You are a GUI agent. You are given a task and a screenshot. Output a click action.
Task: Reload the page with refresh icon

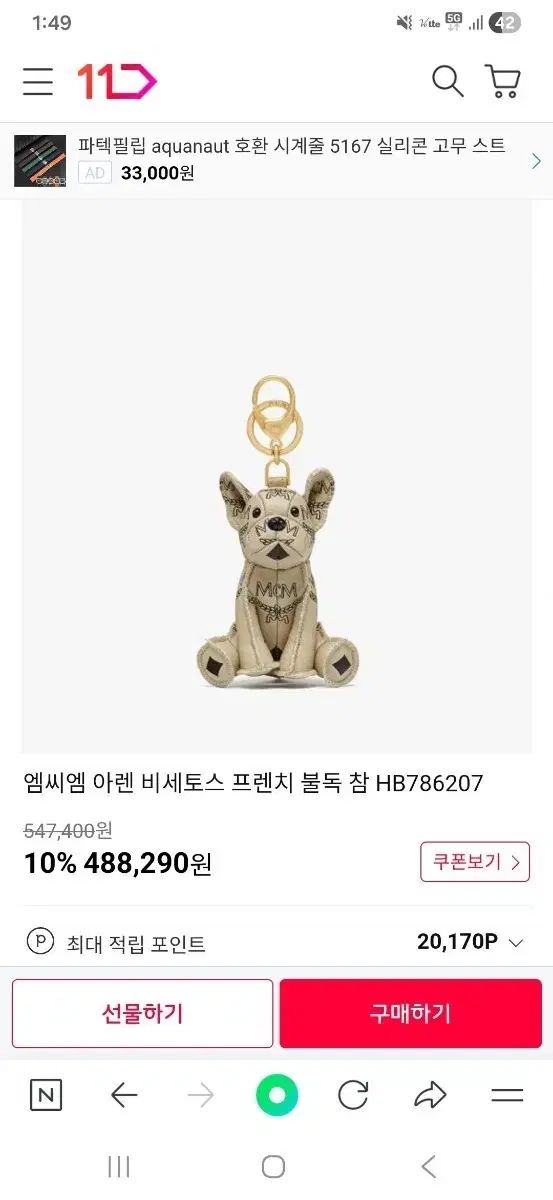[353, 1096]
